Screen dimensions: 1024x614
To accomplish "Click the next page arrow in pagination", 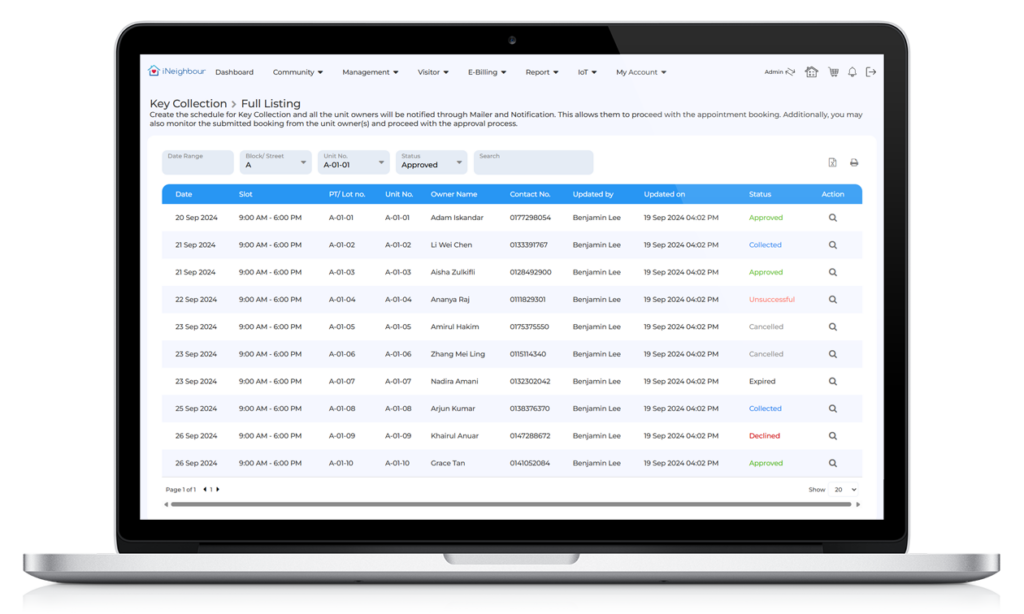I will (x=218, y=490).
